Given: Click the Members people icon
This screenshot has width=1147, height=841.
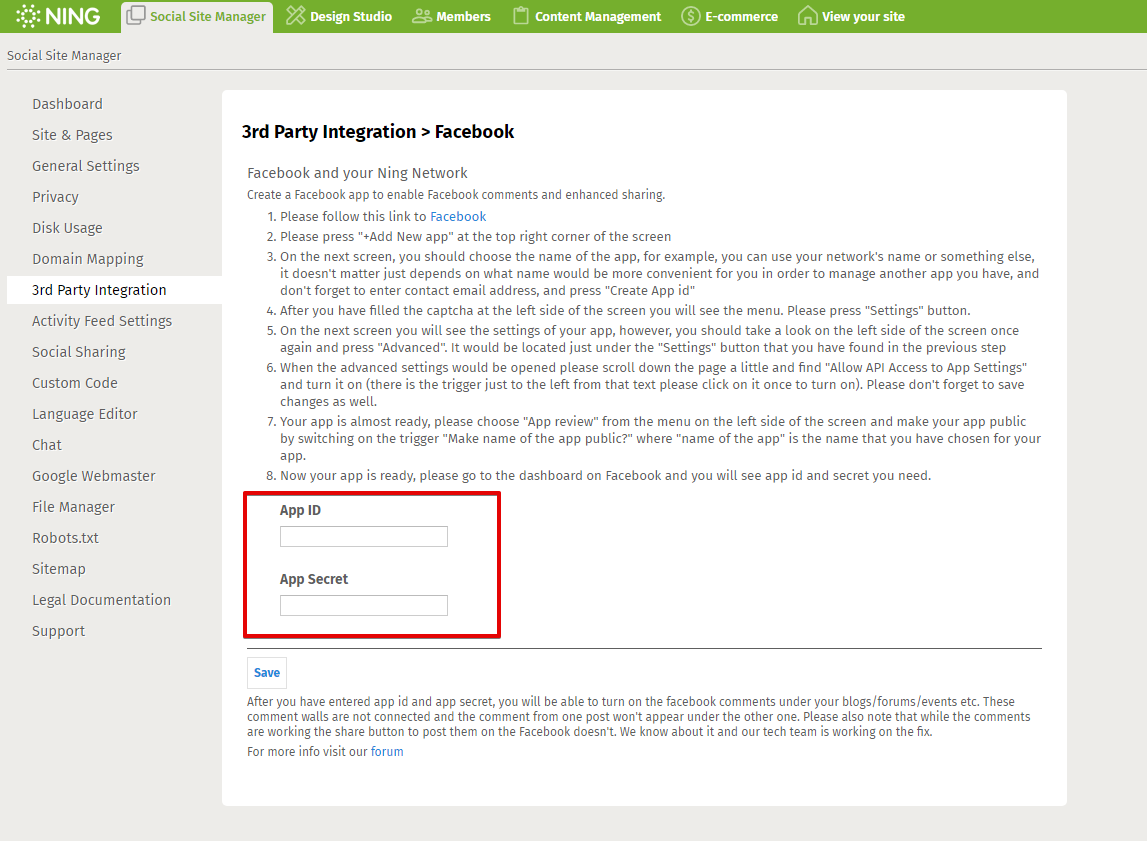Looking at the screenshot, I should pos(422,16).
